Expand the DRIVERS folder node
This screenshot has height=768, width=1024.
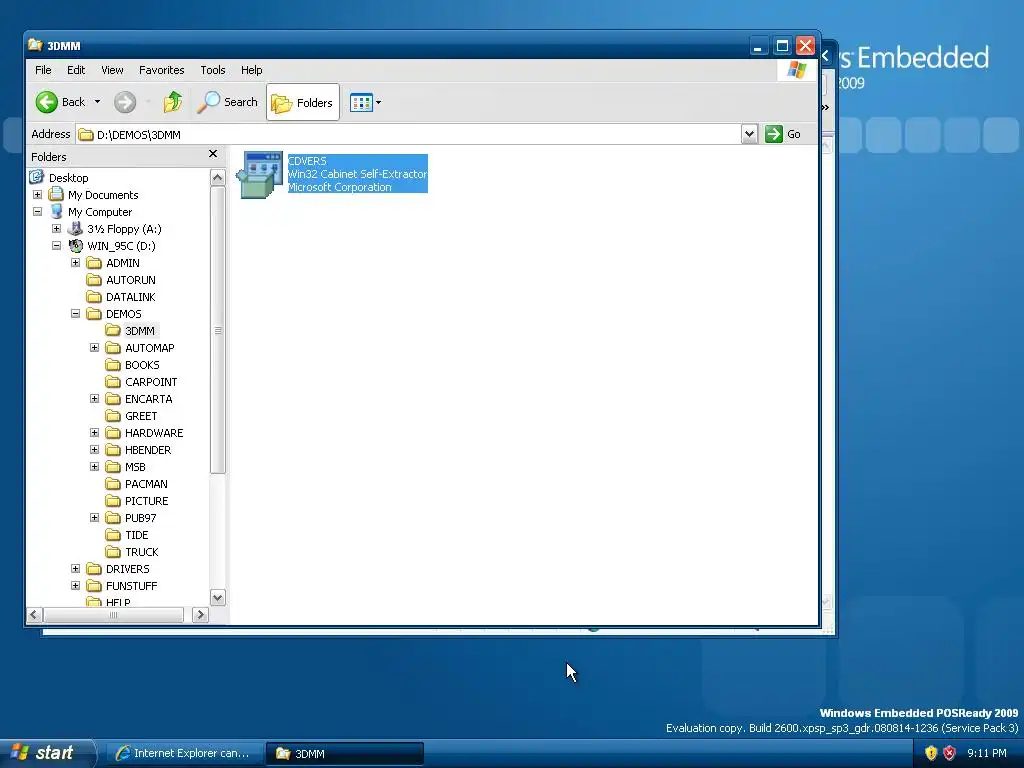tap(75, 568)
